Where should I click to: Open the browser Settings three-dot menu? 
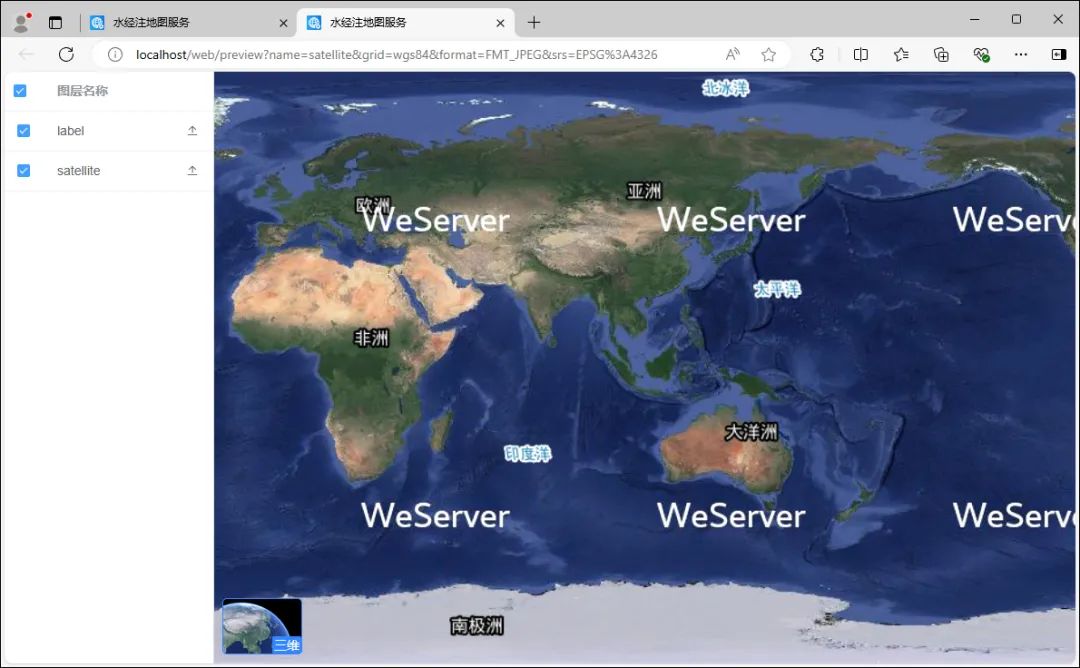1021,55
